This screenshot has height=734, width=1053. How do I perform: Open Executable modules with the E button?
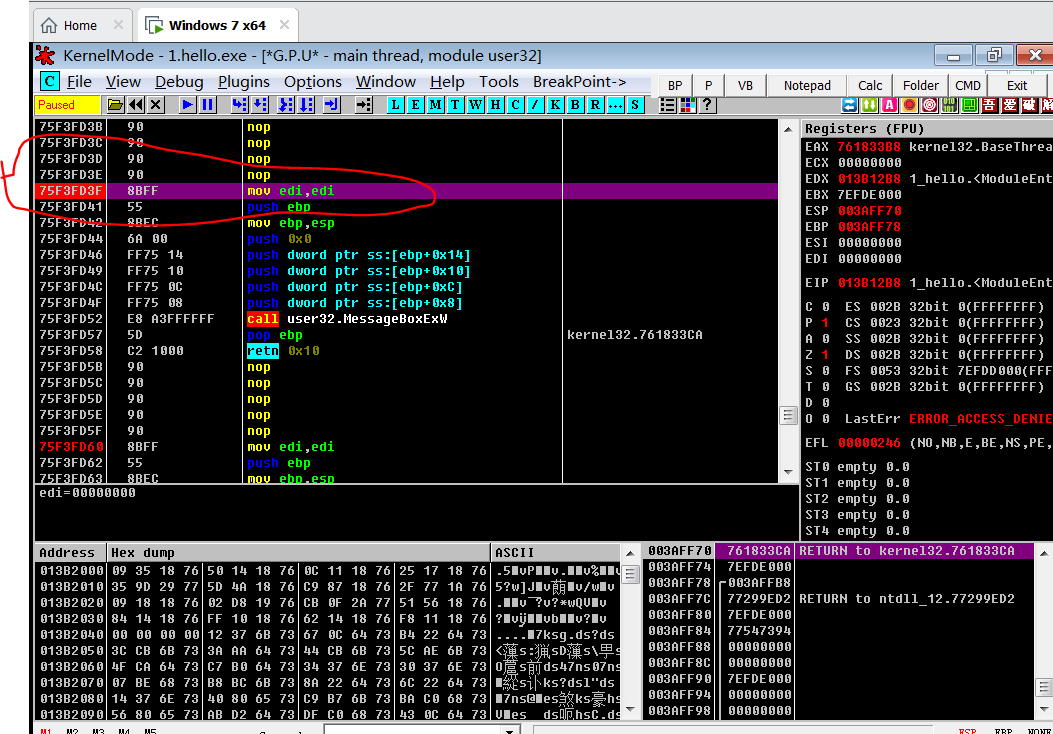[416, 105]
